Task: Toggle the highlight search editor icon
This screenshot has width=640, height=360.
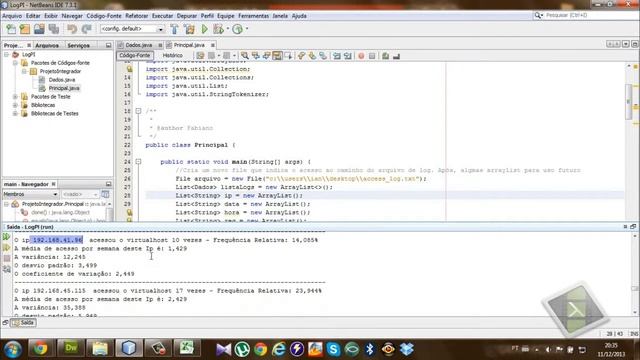Action: click(277, 56)
